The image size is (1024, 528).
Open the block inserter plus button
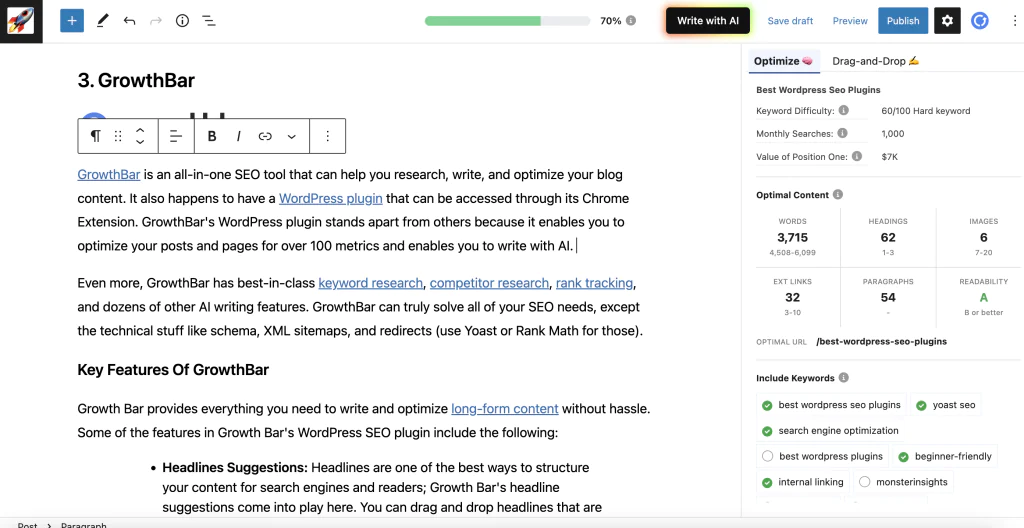(72, 21)
